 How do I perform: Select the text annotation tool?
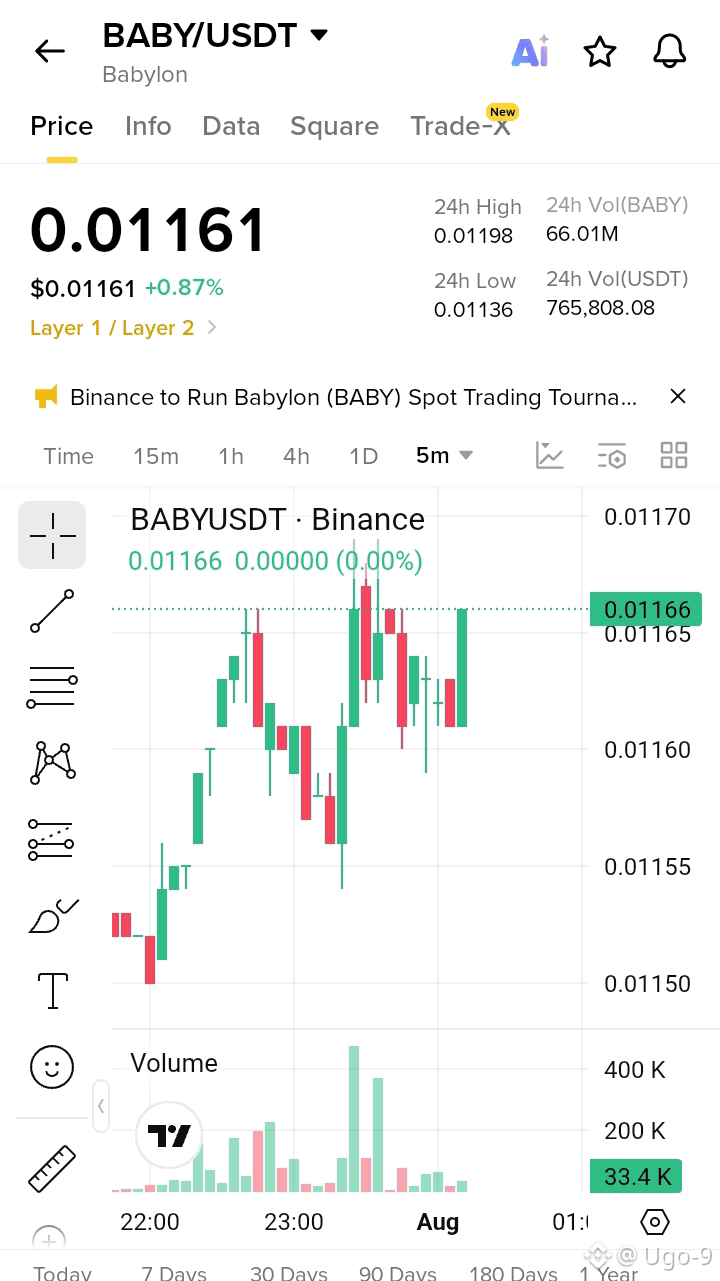52,991
